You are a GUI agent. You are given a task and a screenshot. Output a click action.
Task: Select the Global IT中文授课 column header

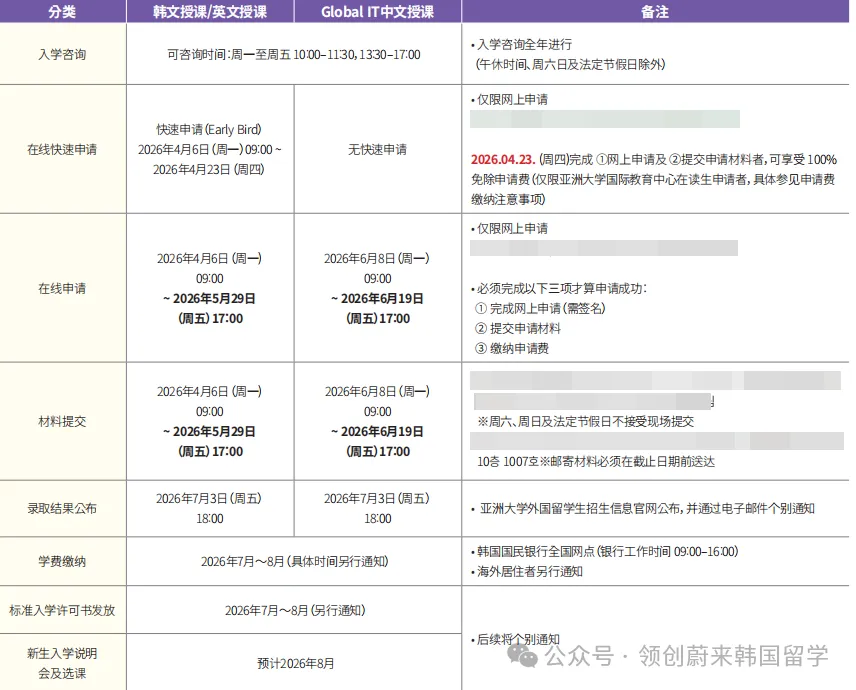point(377,11)
